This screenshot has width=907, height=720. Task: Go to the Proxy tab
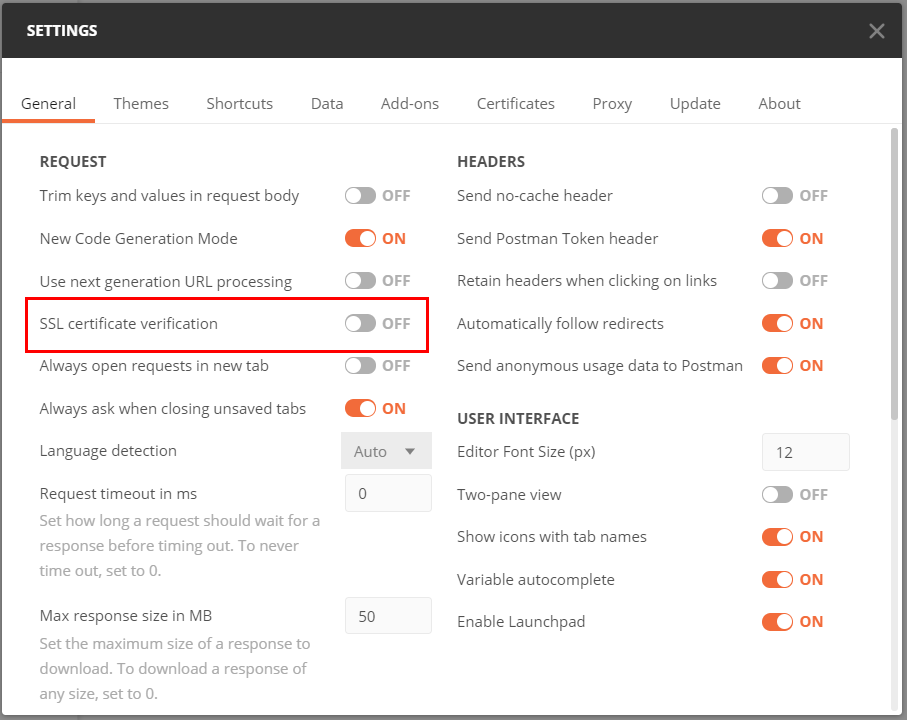612,104
